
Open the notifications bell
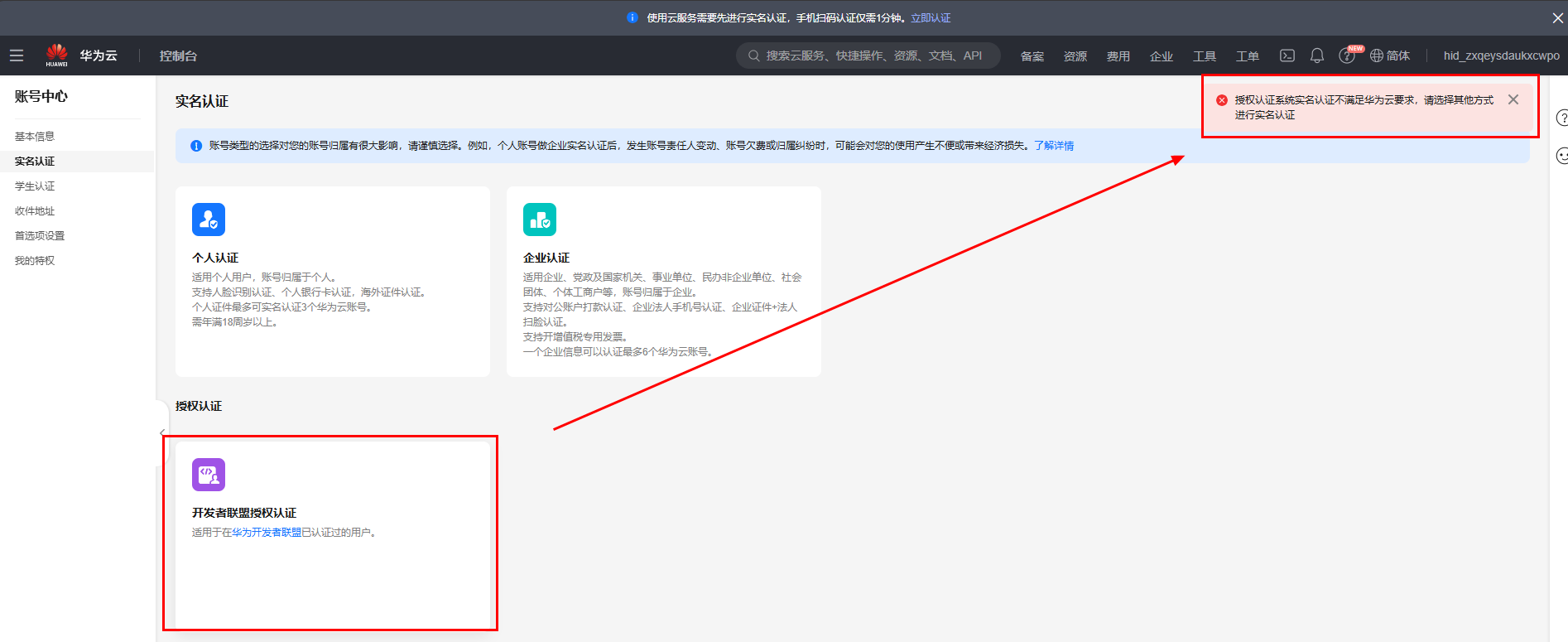point(1317,56)
